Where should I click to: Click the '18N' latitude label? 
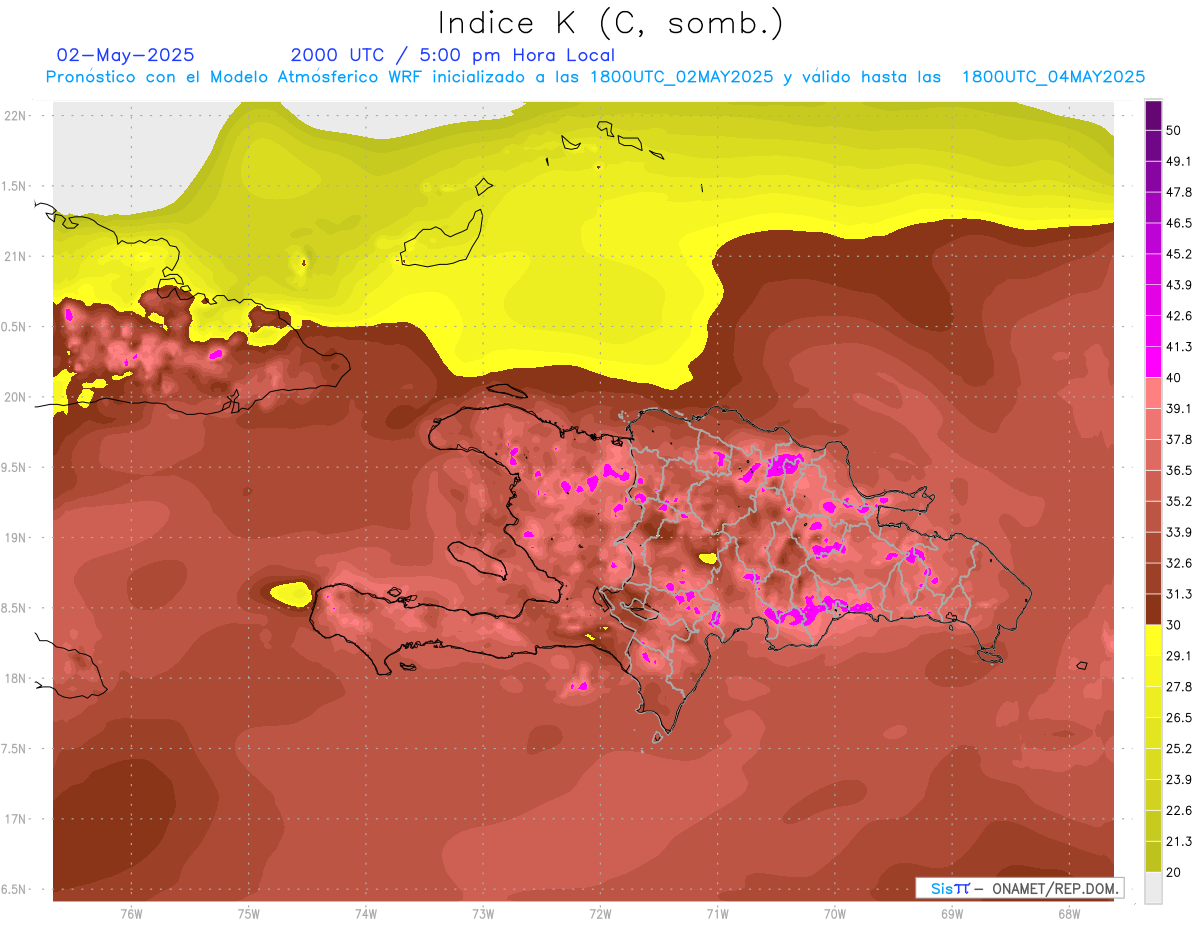(x=17, y=678)
